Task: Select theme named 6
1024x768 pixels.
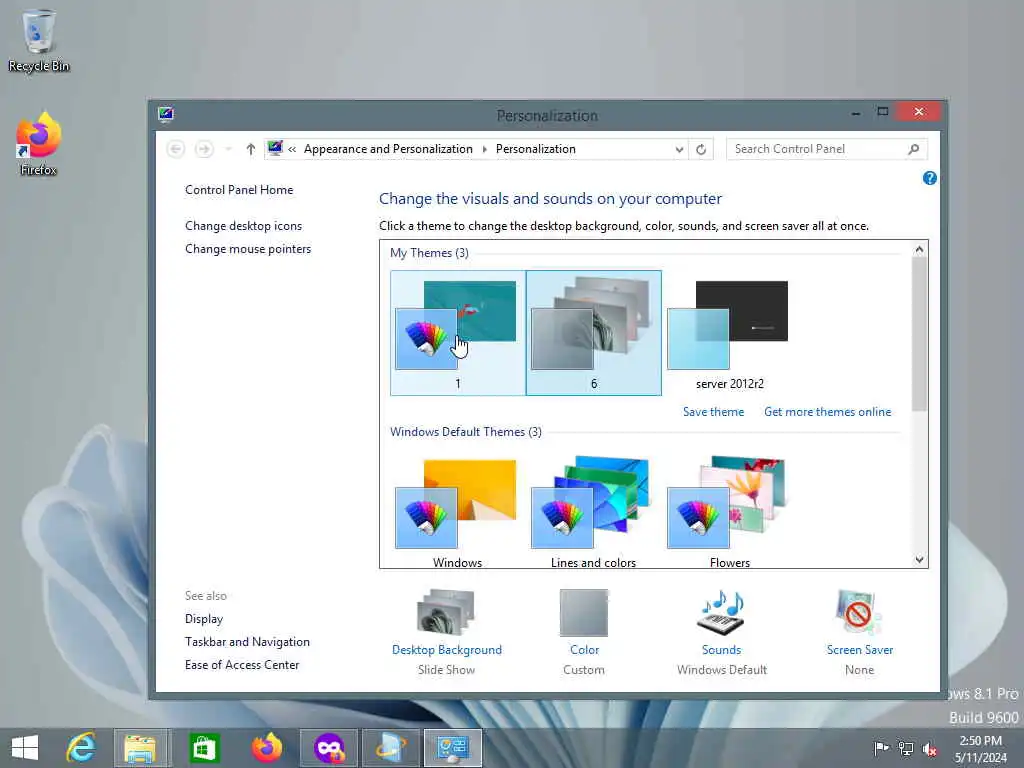Action: tap(594, 333)
